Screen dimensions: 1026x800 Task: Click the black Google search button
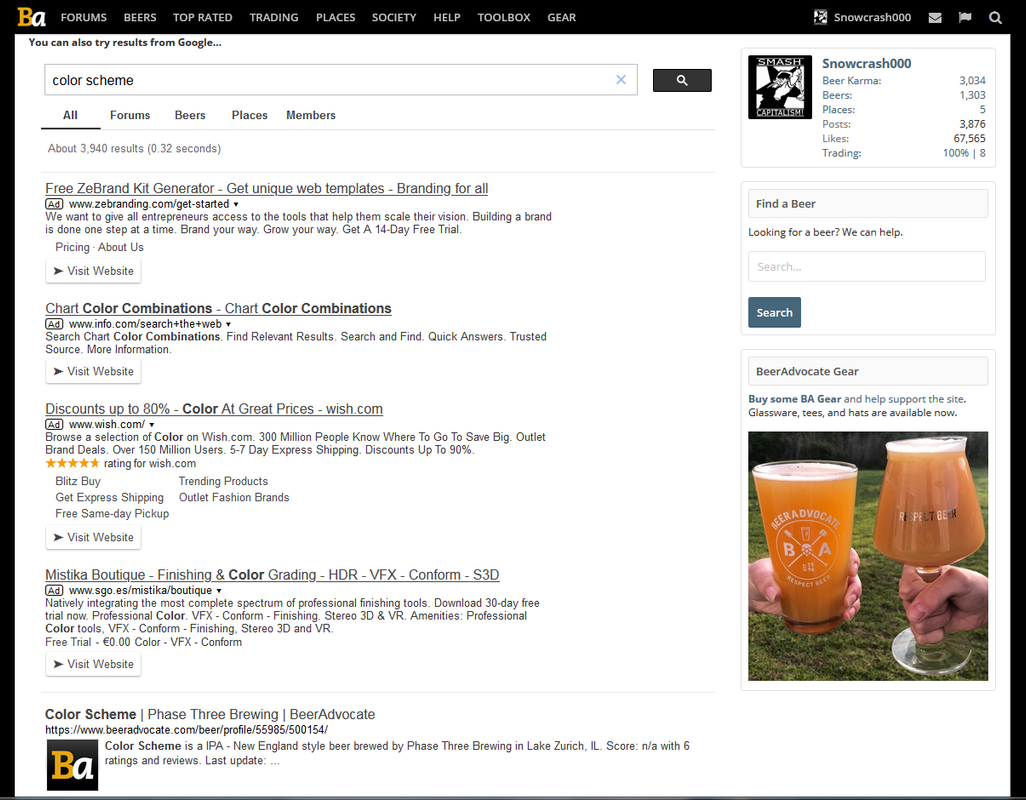pos(682,80)
